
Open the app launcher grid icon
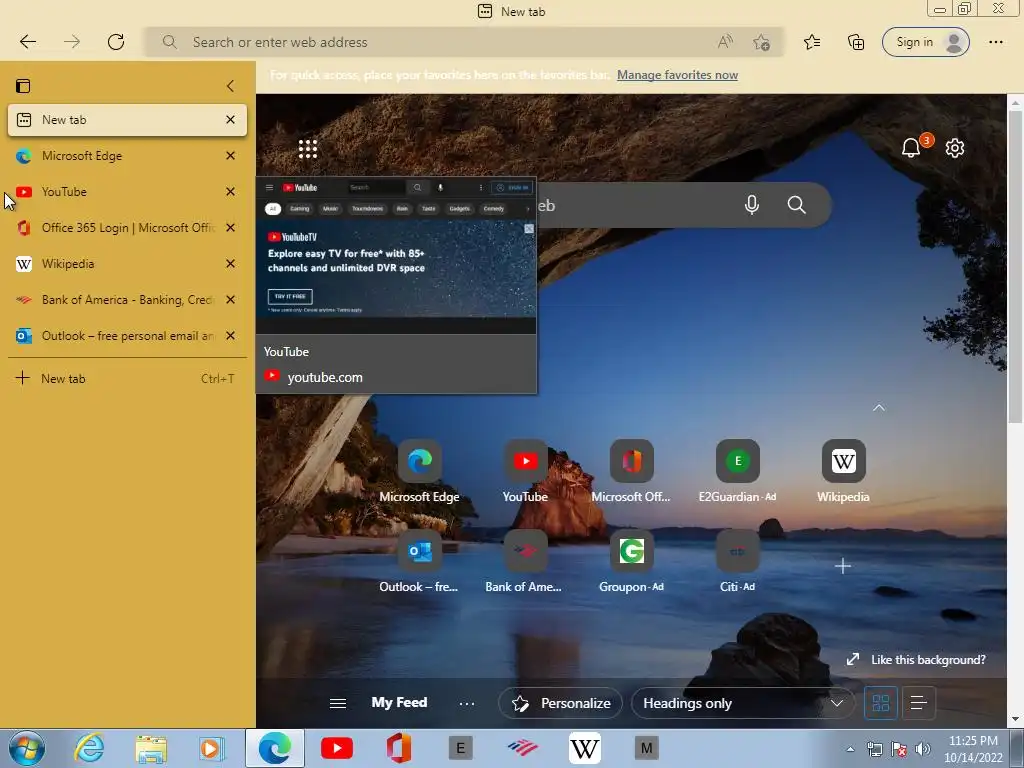308,149
